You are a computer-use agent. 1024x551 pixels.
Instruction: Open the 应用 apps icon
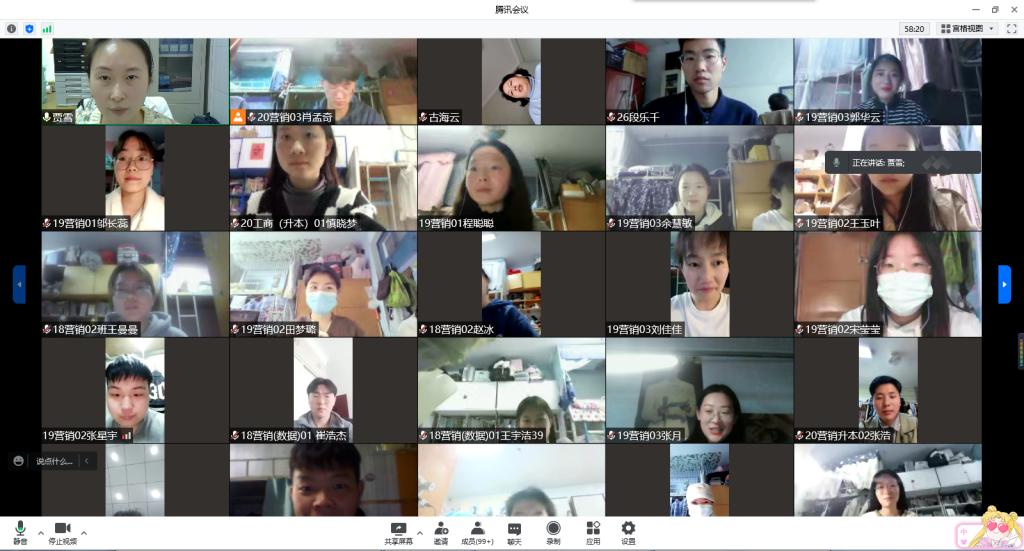pos(592,531)
